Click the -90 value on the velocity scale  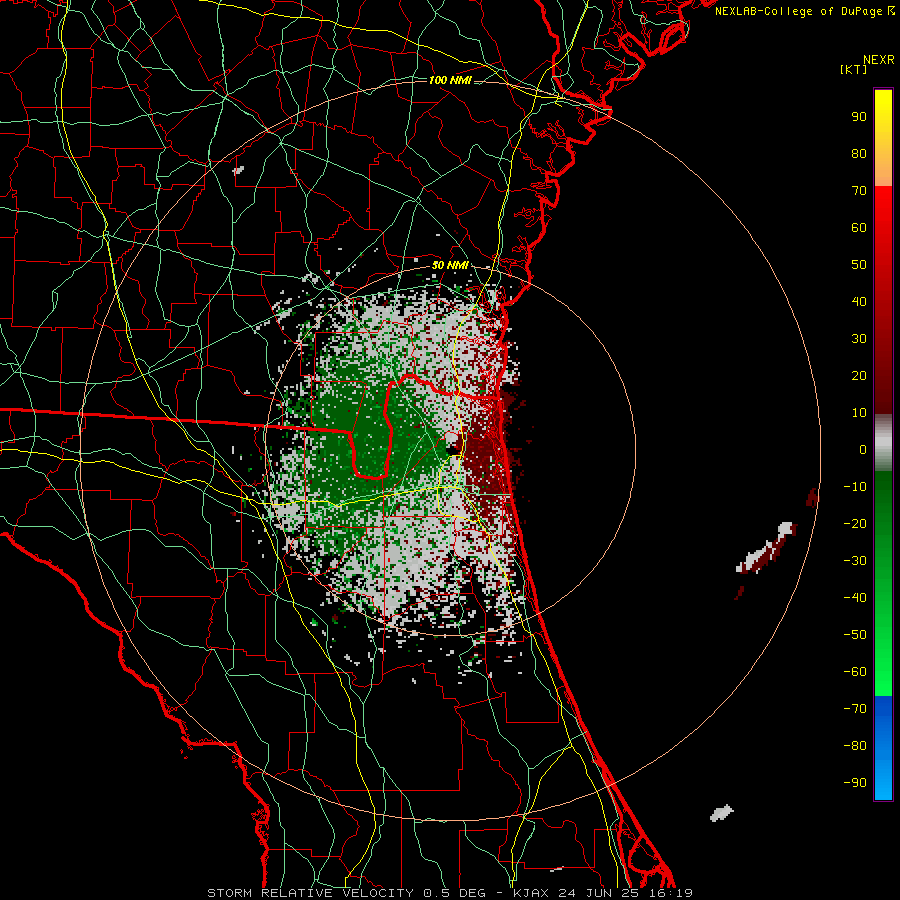point(855,783)
